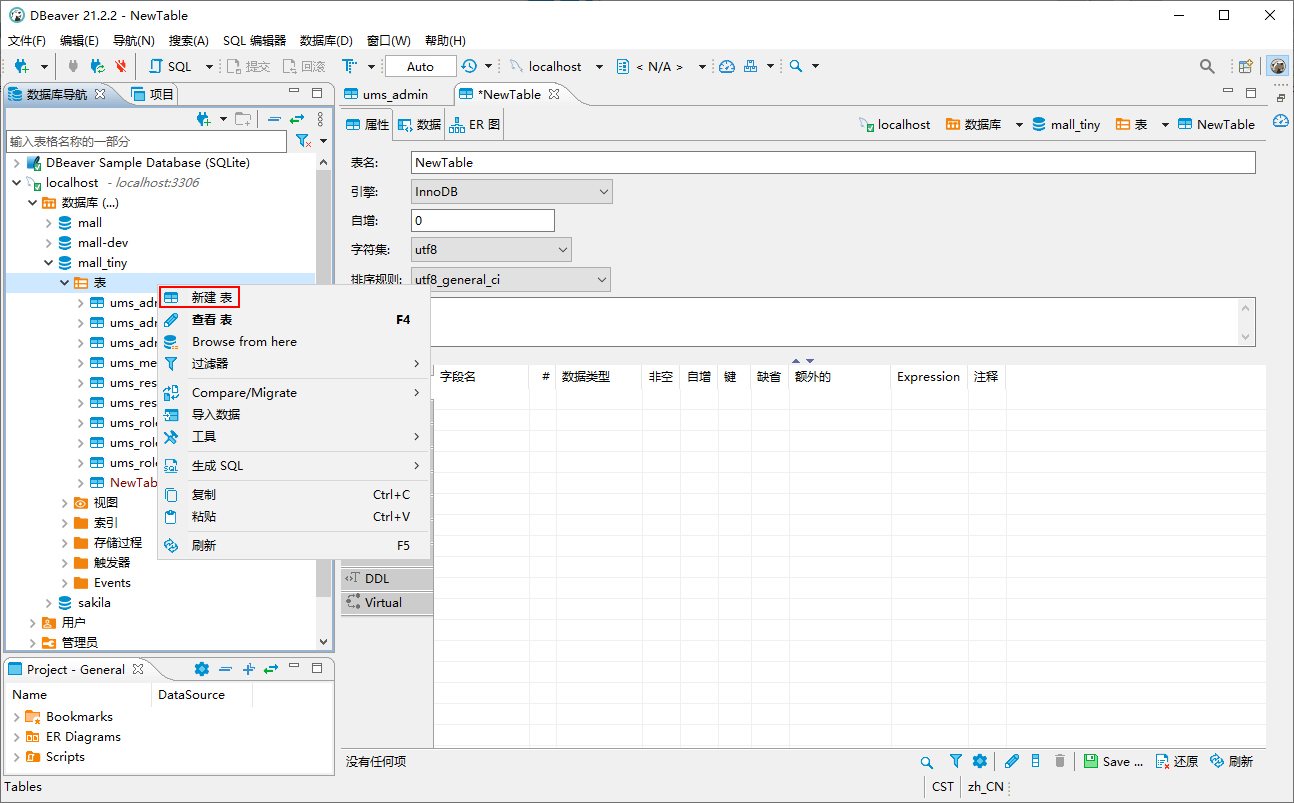Click the transaction log clock icon
This screenshot has width=1294, height=803.
(x=469, y=66)
